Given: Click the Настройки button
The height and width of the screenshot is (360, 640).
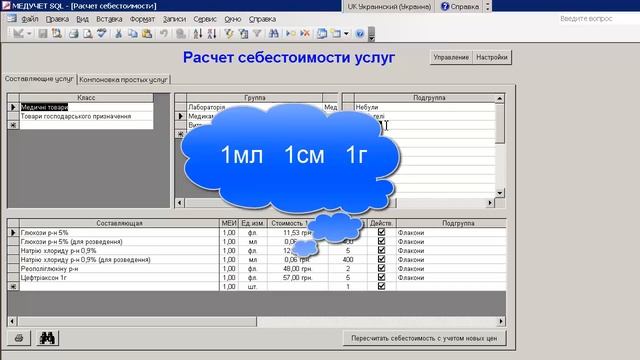Looking at the screenshot, I should [492, 58].
